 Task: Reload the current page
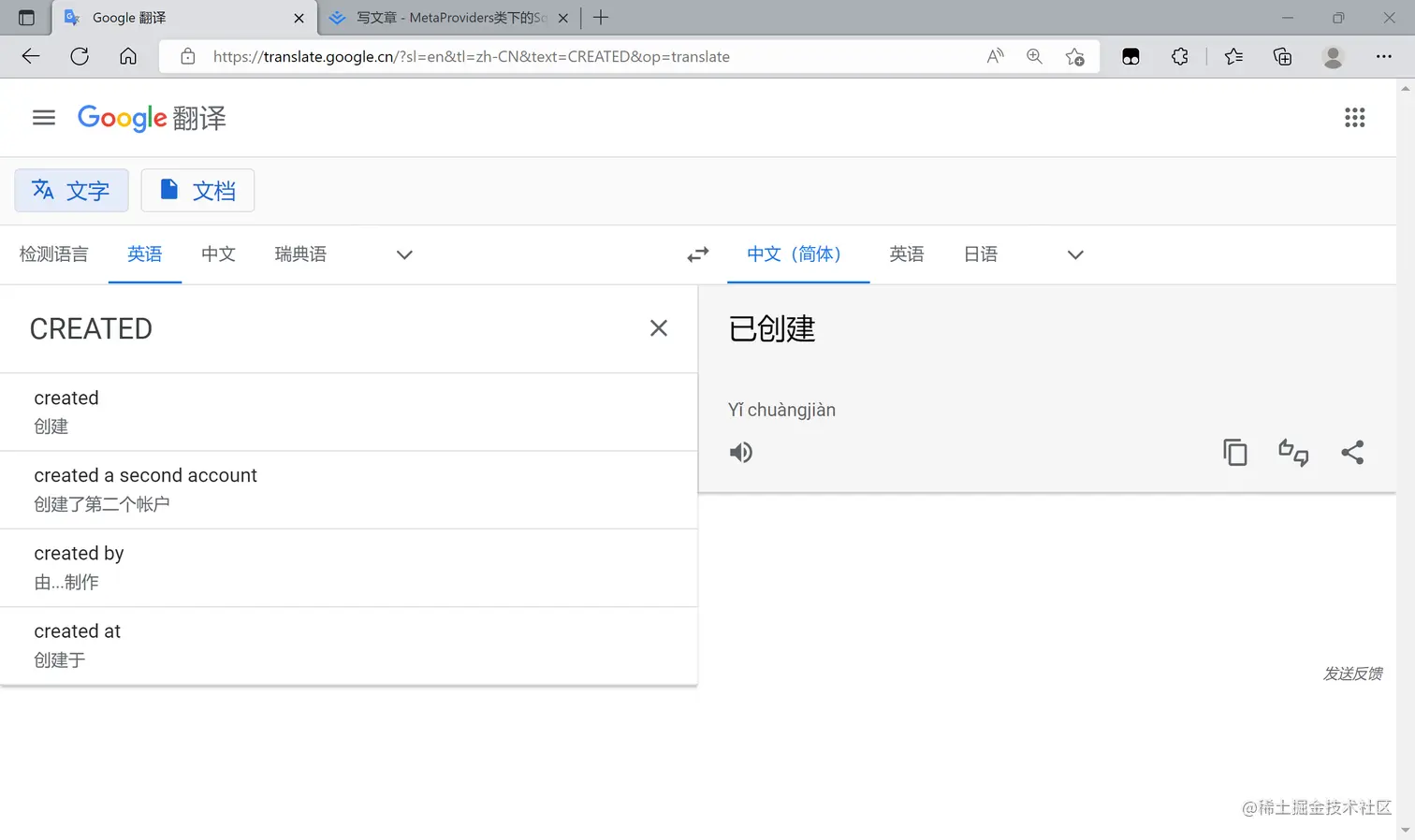[x=80, y=56]
